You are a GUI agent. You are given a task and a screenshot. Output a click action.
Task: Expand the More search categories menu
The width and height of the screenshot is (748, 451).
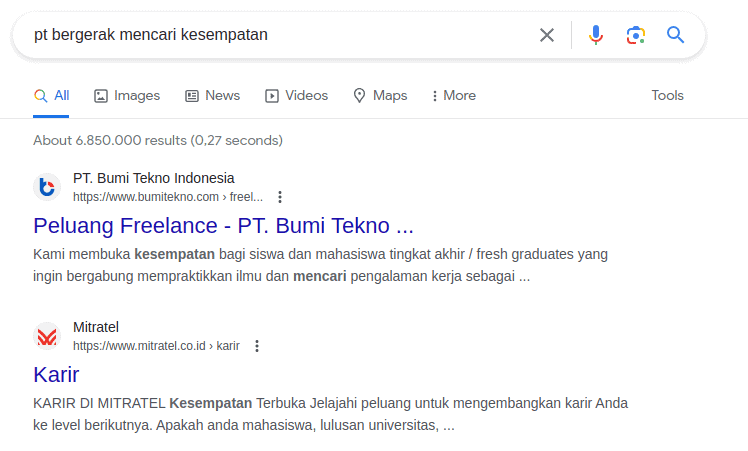[453, 96]
